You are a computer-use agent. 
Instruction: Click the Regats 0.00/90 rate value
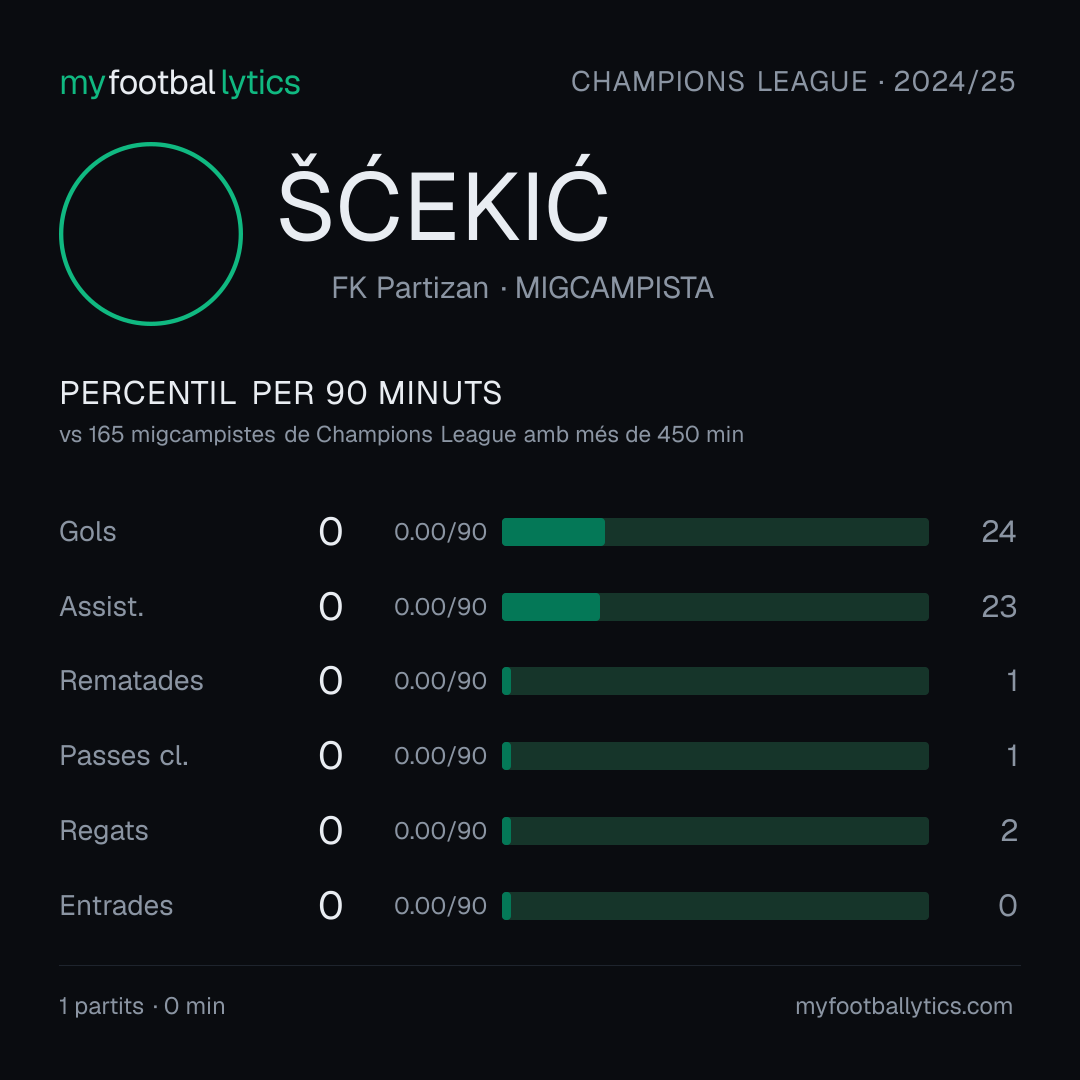coord(440,831)
